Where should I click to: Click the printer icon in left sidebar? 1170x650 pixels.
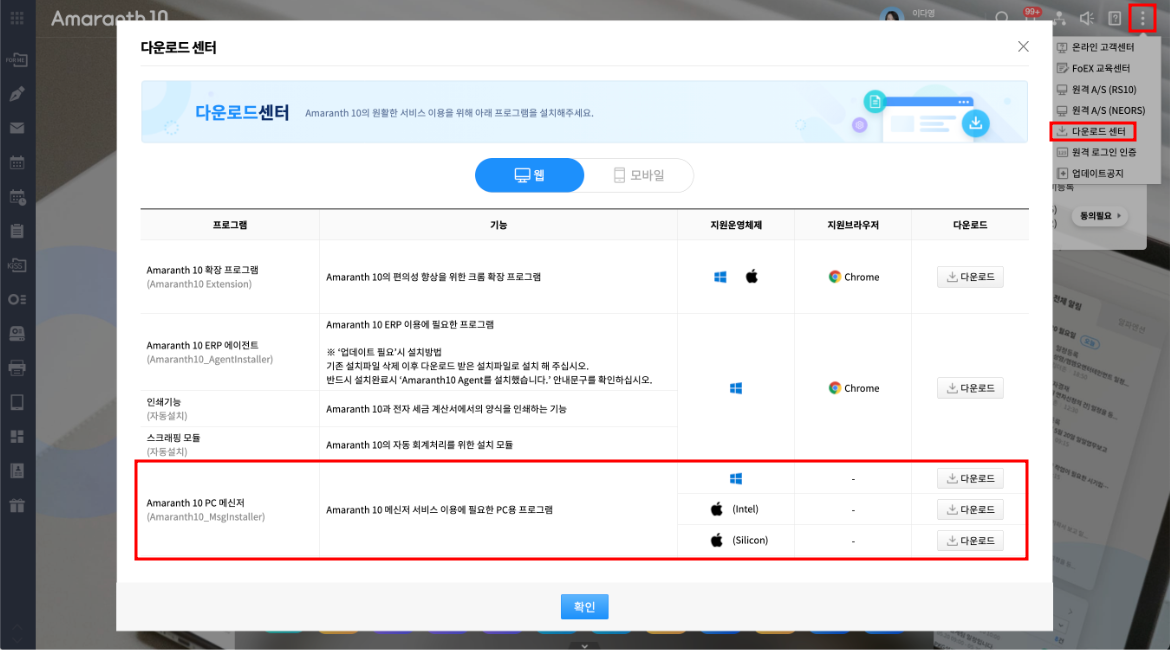coord(17,368)
